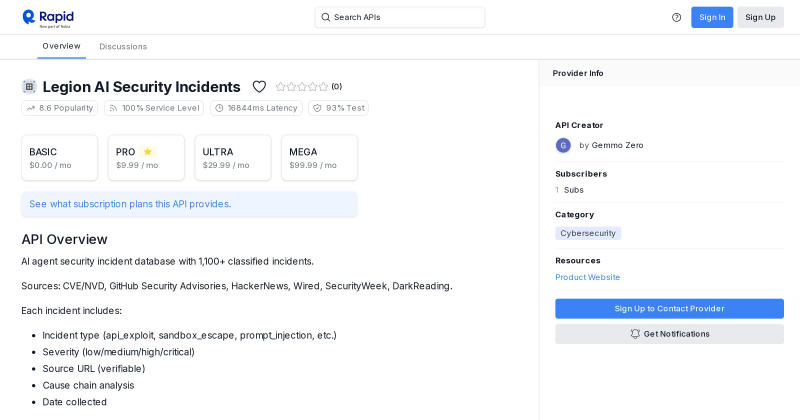Click the Gemmo Zero avatar icon
Screen dimensions: 800x420
563,145
